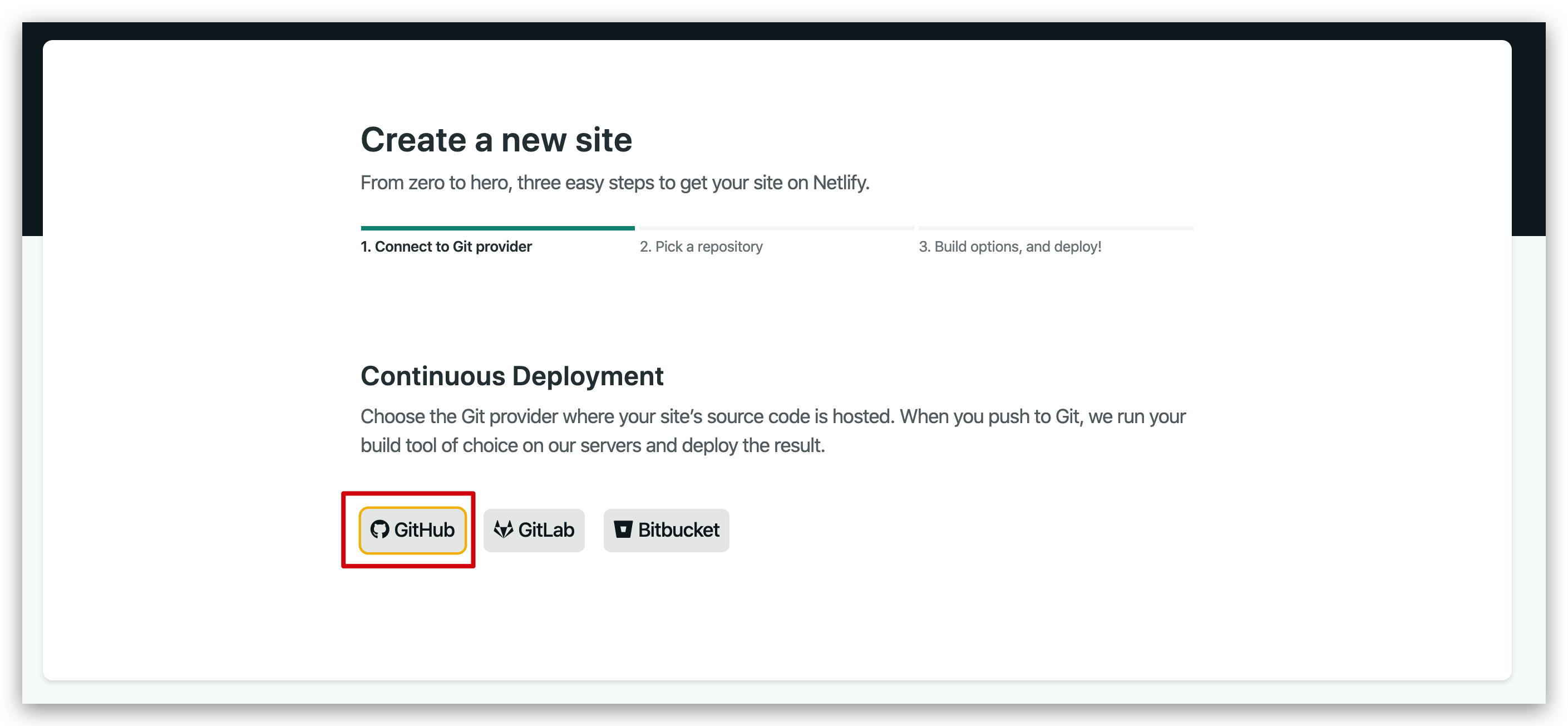1568x726 pixels.
Task: Click the GitLab fox logo icon
Action: pyautogui.click(x=504, y=529)
